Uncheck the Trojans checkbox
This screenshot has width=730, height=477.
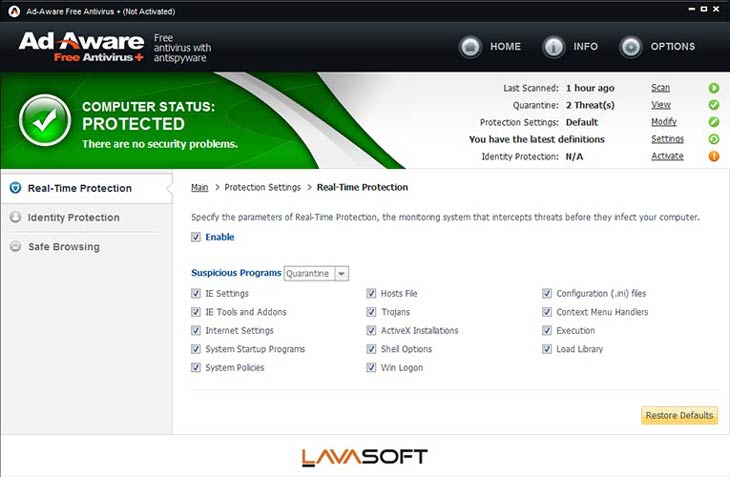point(371,312)
